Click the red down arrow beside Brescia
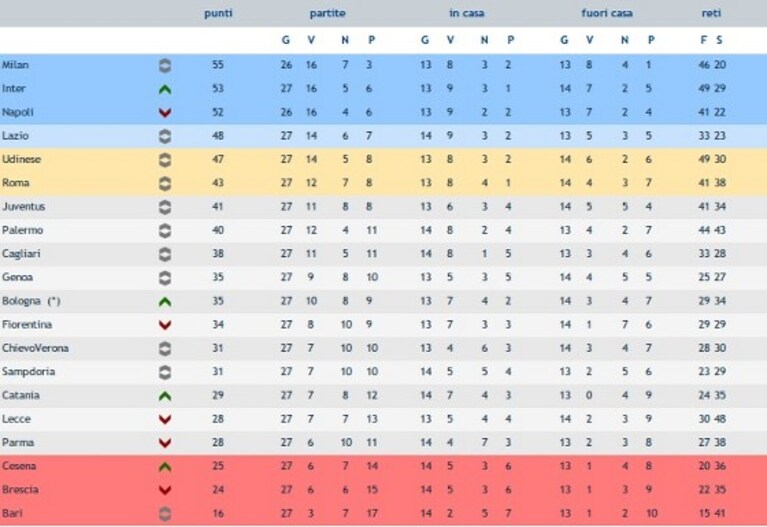The image size is (767, 527). 165,490
